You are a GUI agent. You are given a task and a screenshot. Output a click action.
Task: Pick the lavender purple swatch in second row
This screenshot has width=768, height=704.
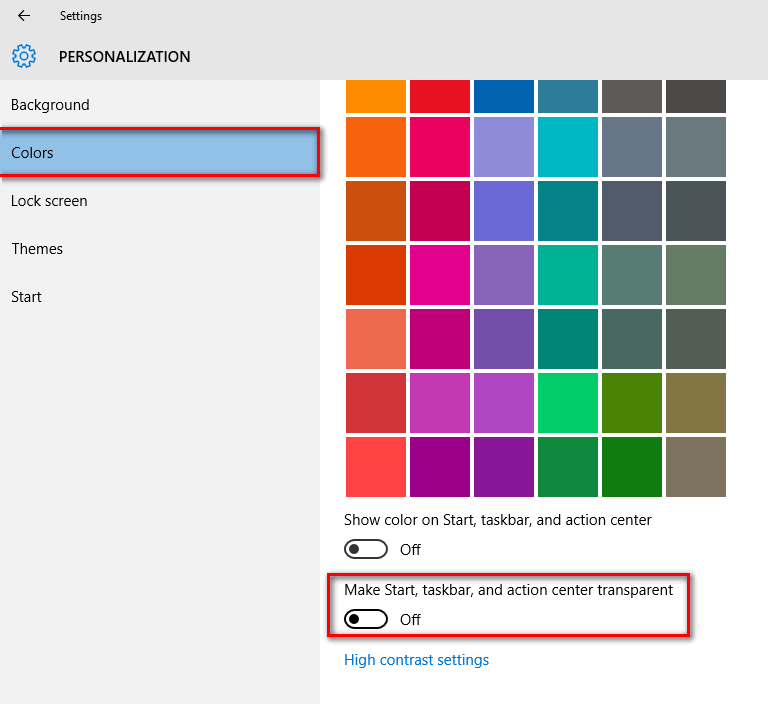tap(504, 146)
